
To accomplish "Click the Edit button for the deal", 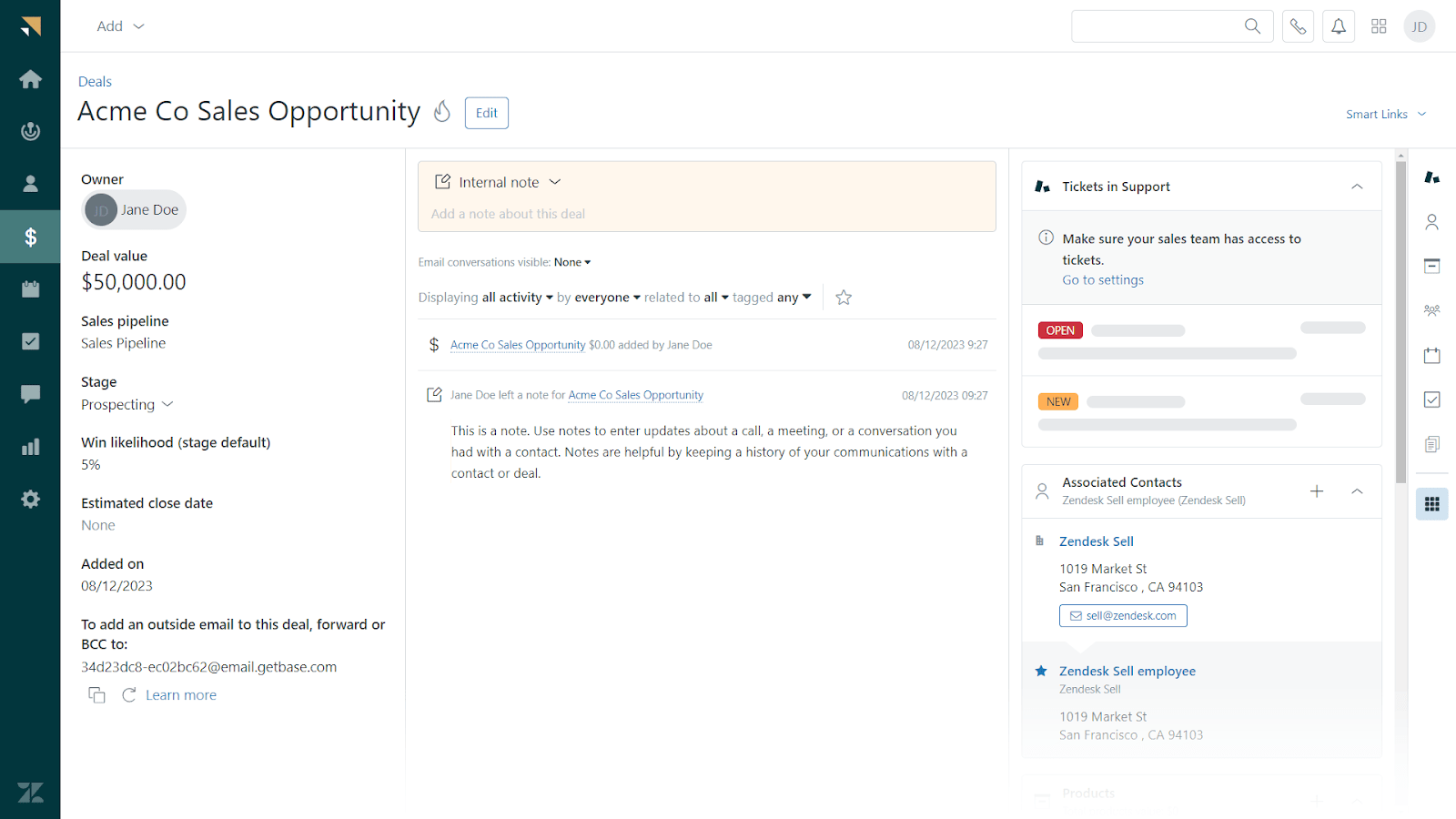I will pyautogui.click(x=486, y=113).
